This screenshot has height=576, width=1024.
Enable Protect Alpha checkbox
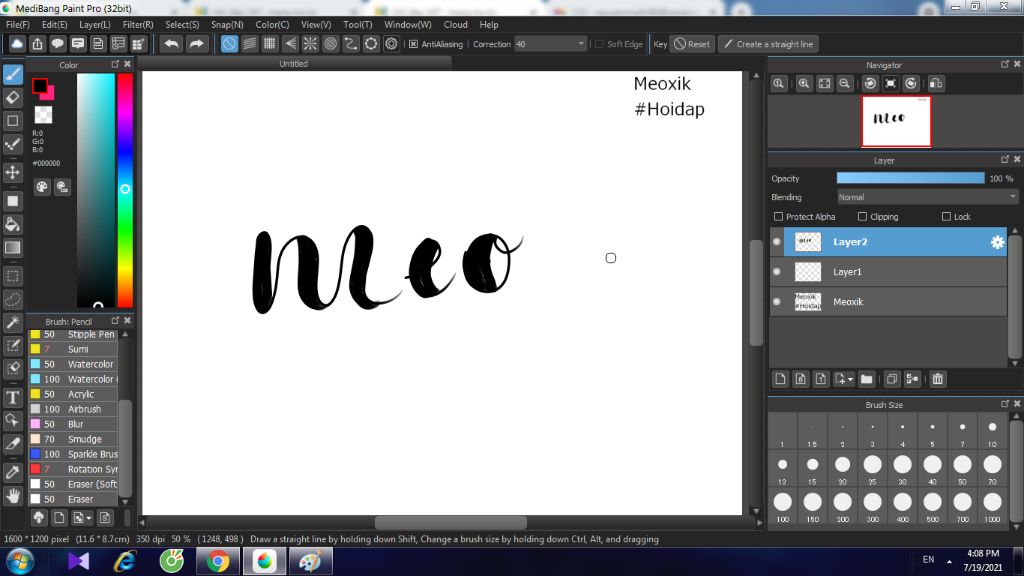click(778, 216)
